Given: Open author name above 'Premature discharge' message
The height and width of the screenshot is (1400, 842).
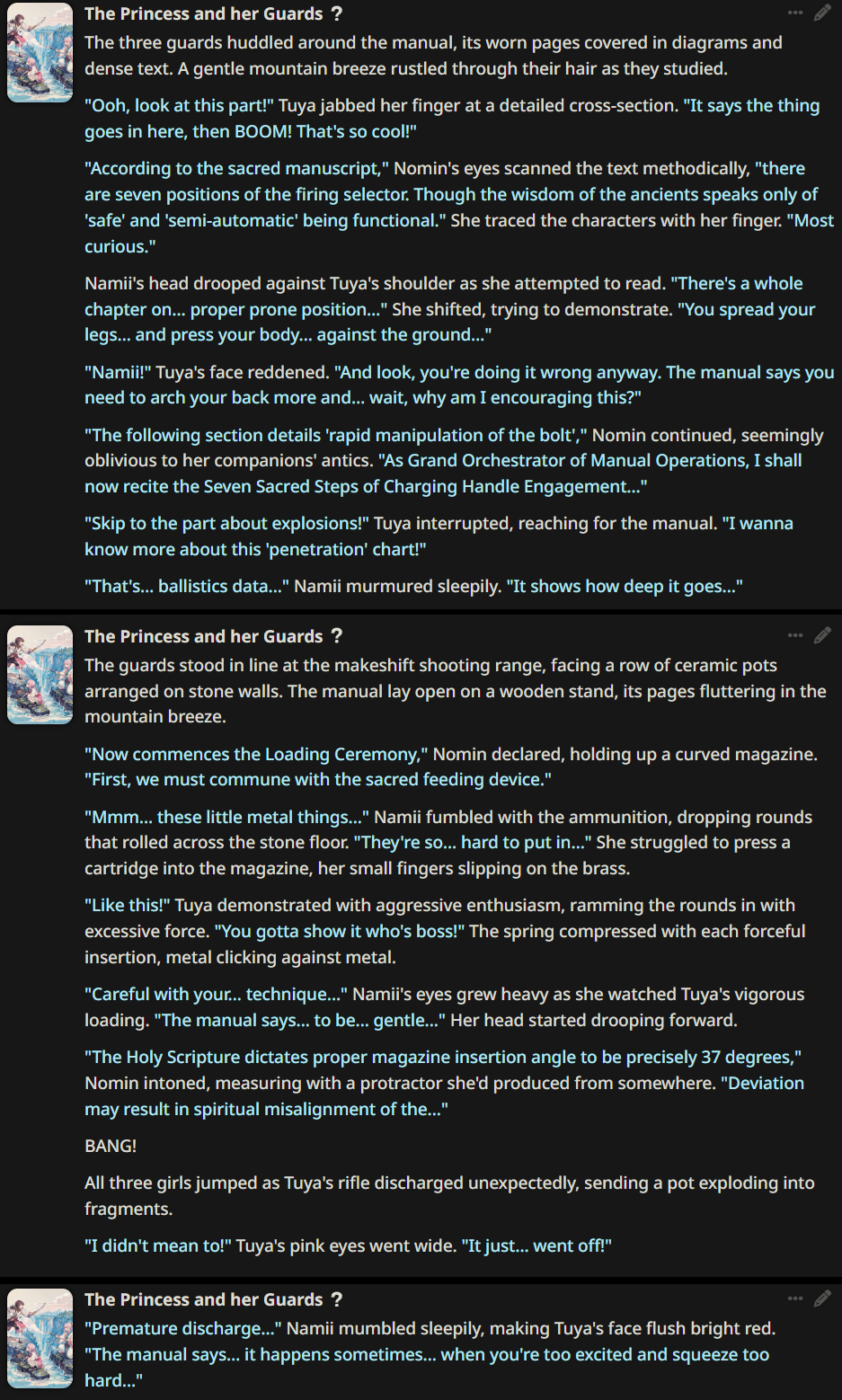Looking at the screenshot, I should pyautogui.click(x=204, y=1299).
